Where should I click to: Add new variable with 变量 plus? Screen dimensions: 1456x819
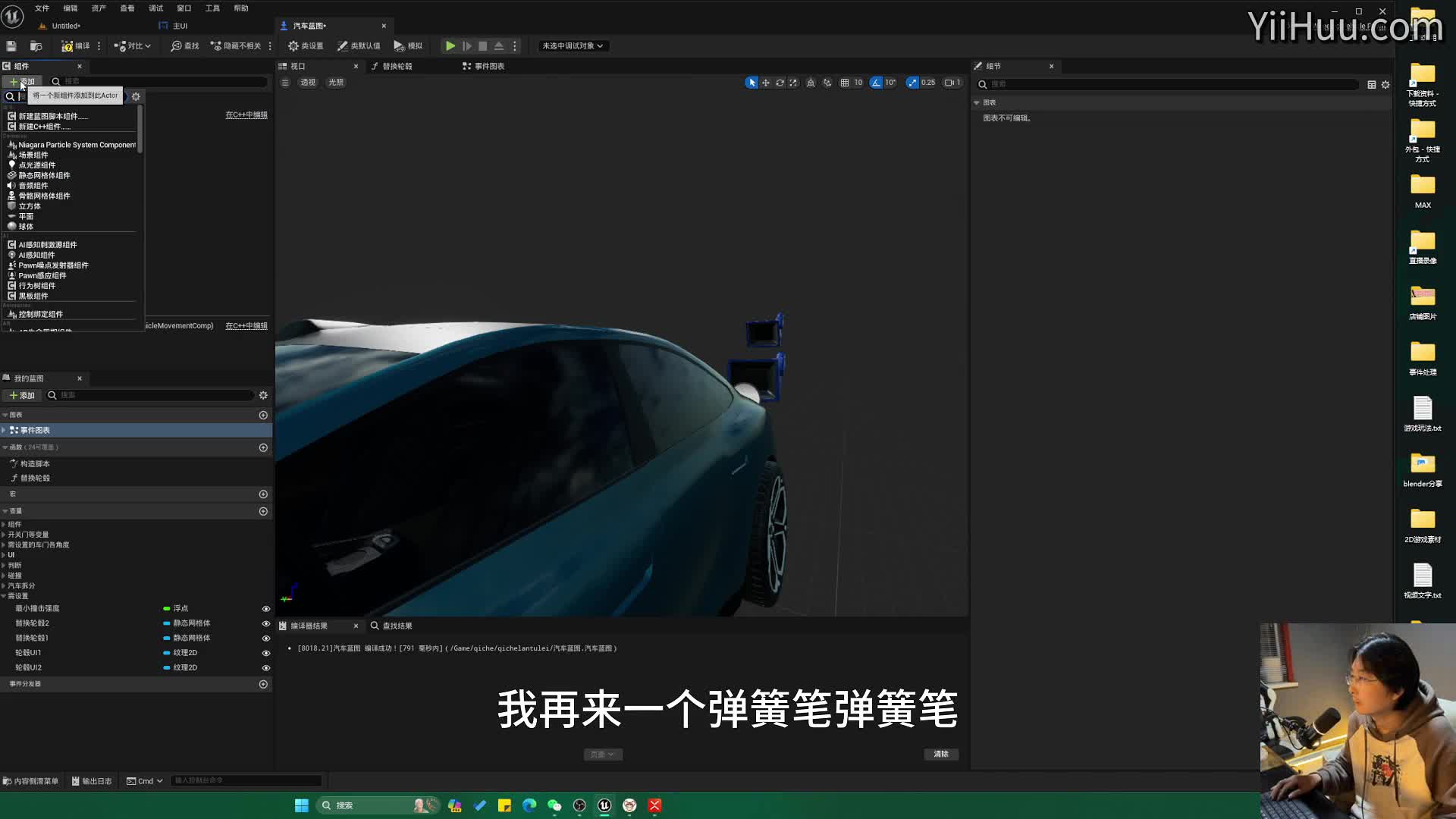click(263, 512)
